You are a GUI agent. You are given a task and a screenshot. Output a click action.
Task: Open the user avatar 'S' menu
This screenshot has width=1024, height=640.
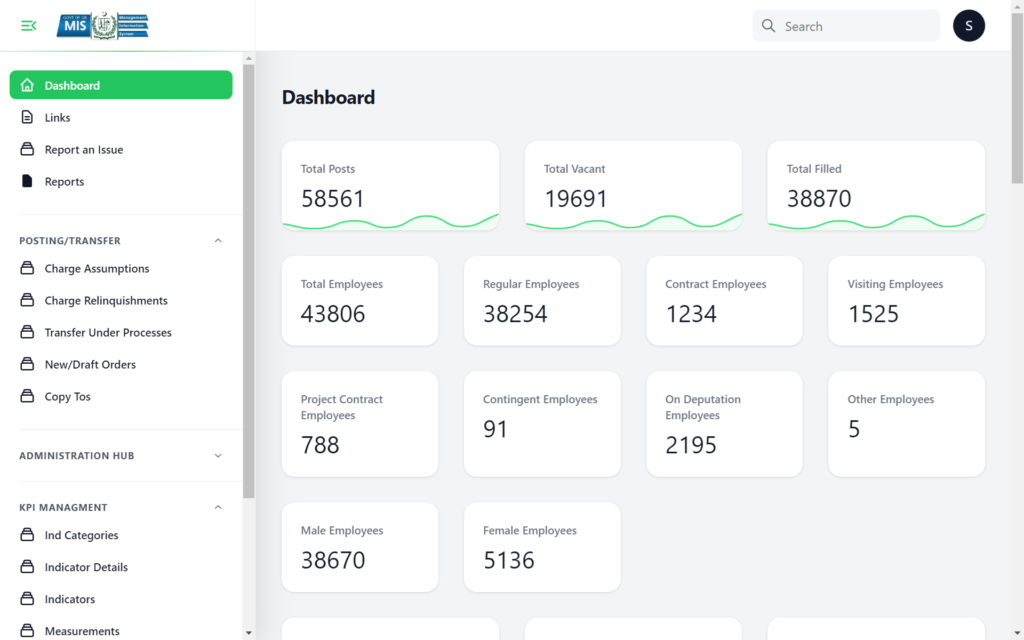(968, 26)
